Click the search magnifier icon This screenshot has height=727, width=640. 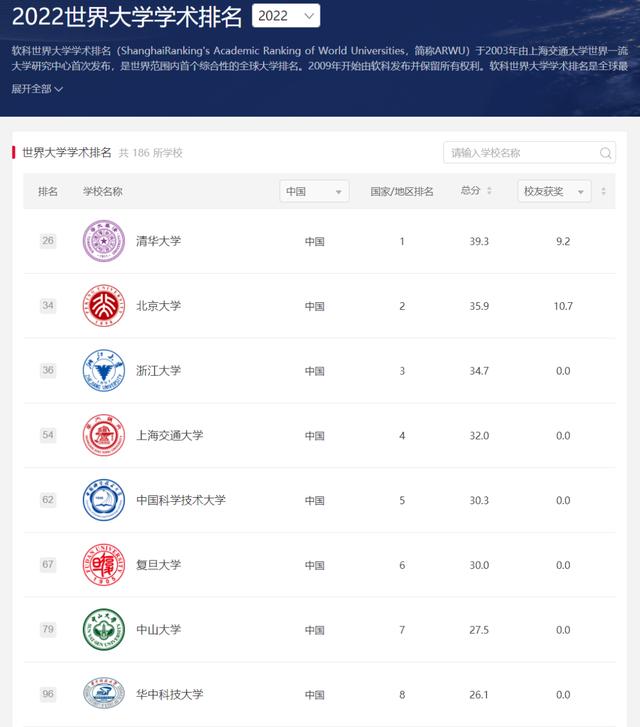coord(606,153)
